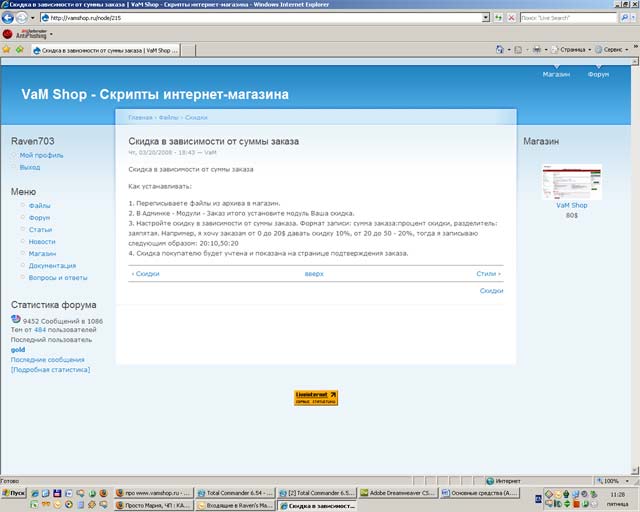Open the Мой профиль link
The width and height of the screenshot is (640, 512).
(41, 155)
